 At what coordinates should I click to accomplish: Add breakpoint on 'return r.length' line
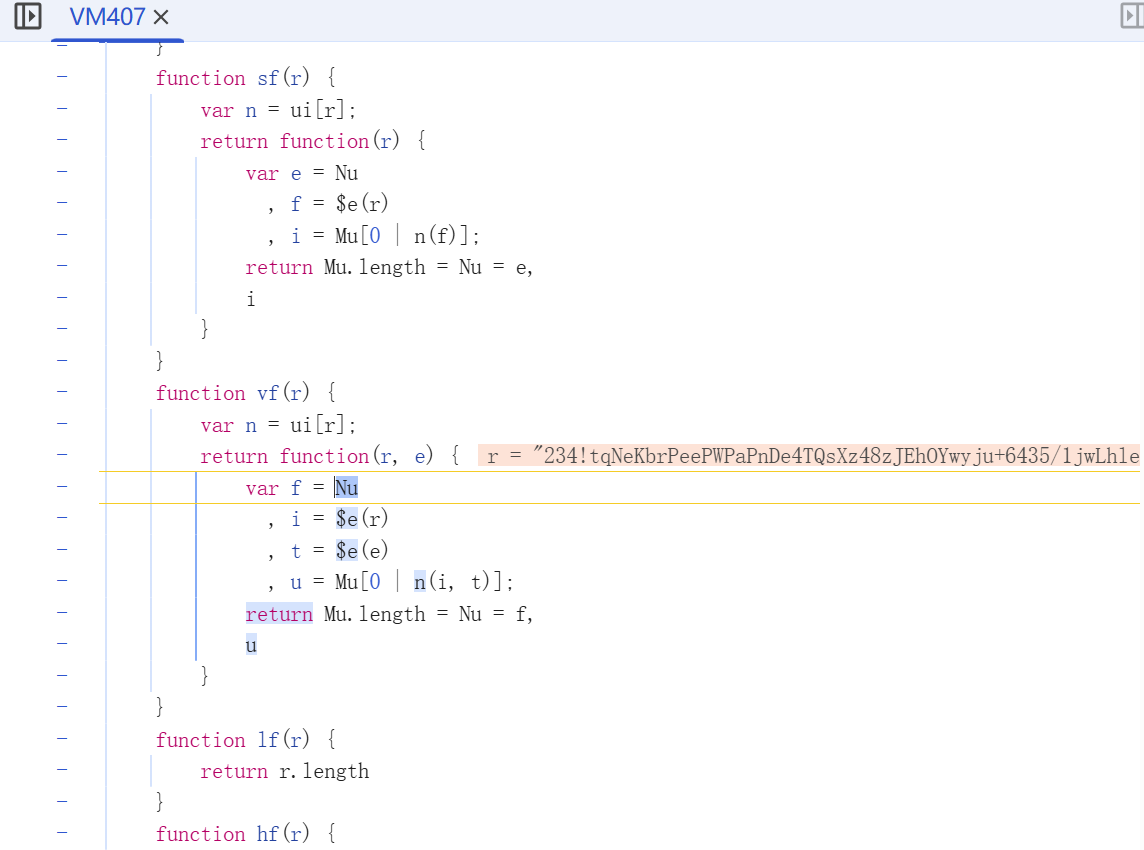pyautogui.click(x=62, y=771)
